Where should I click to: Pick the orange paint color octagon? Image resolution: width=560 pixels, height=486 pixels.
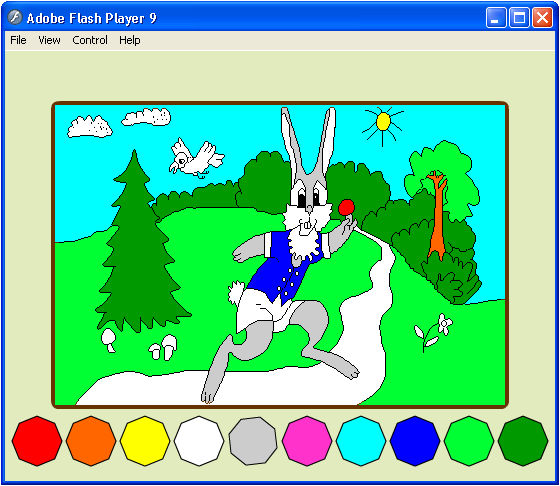point(91,441)
